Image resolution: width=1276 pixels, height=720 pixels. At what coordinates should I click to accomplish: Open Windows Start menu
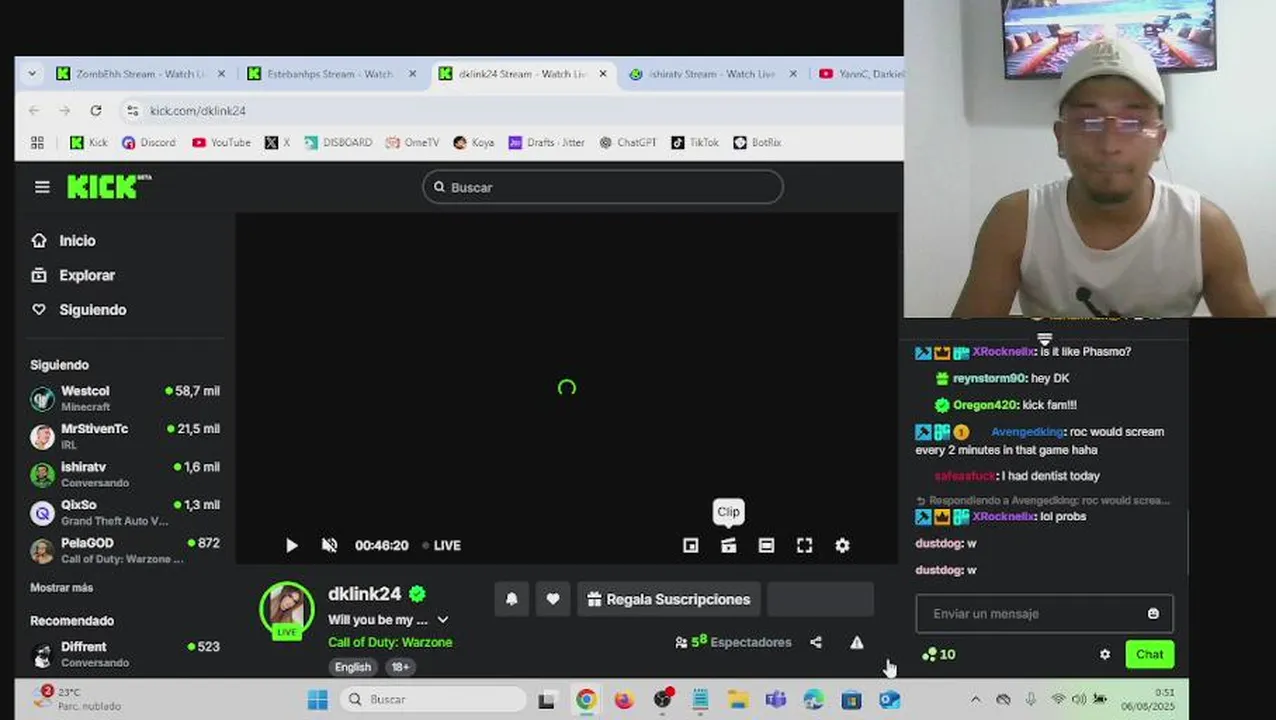click(x=317, y=700)
